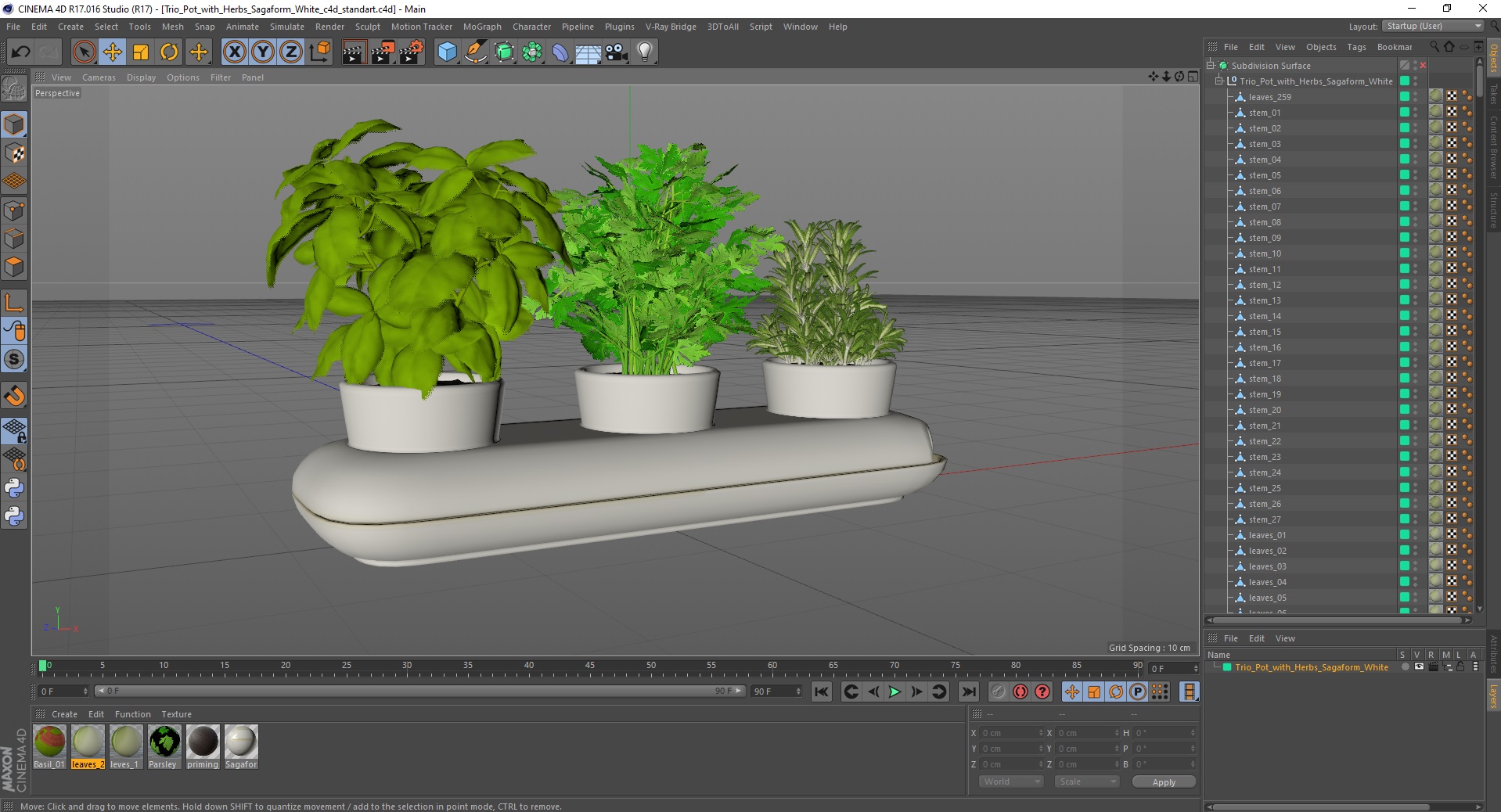
Task: Select the Parsley material swatch
Action: click(164, 747)
